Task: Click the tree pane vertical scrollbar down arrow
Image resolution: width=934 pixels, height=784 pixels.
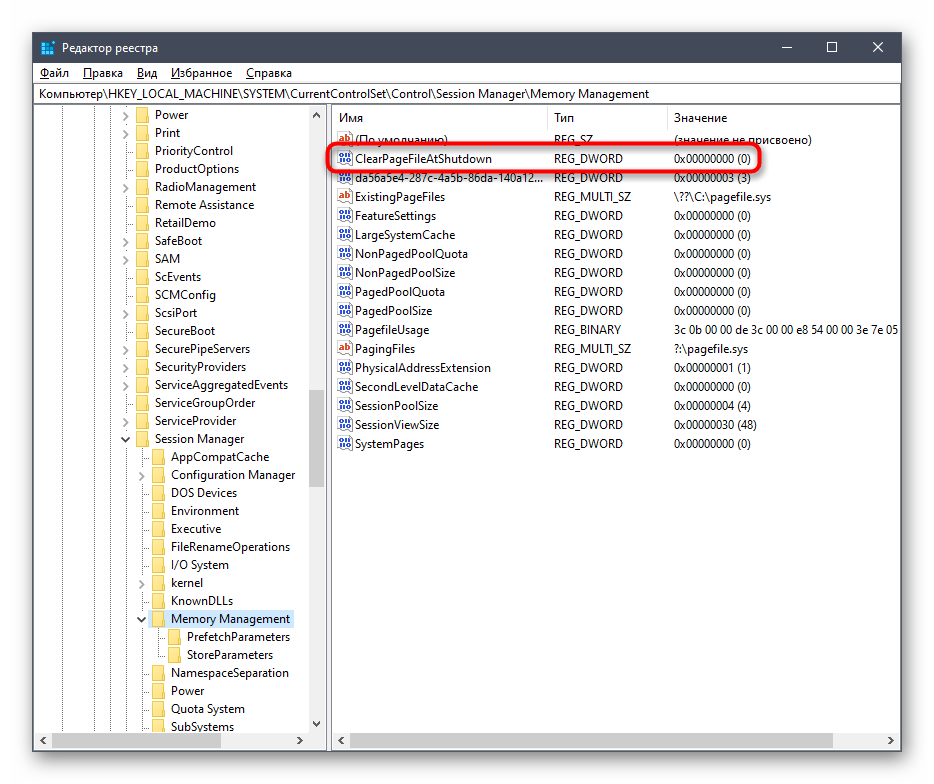Action: click(316, 723)
